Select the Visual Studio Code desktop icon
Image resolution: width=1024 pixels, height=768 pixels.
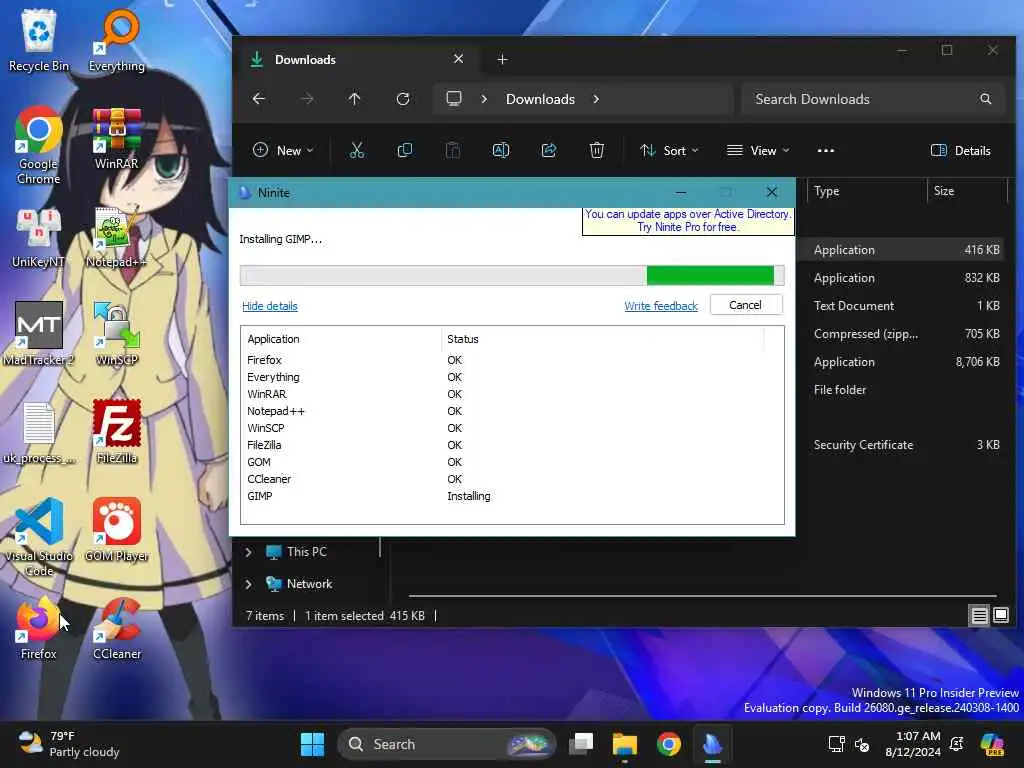pyautogui.click(x=39, y=537)
